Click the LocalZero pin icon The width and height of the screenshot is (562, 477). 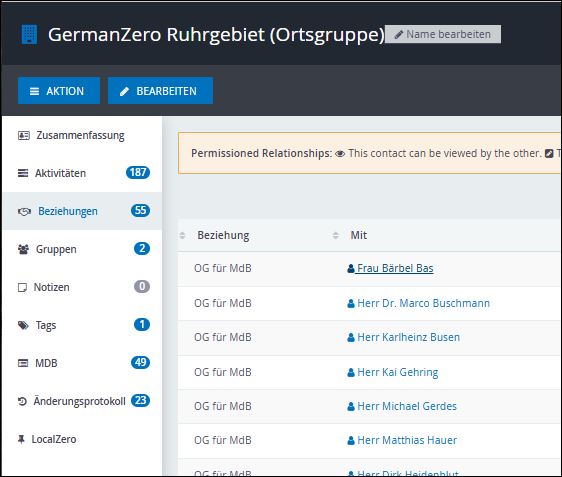coord(21,439)
